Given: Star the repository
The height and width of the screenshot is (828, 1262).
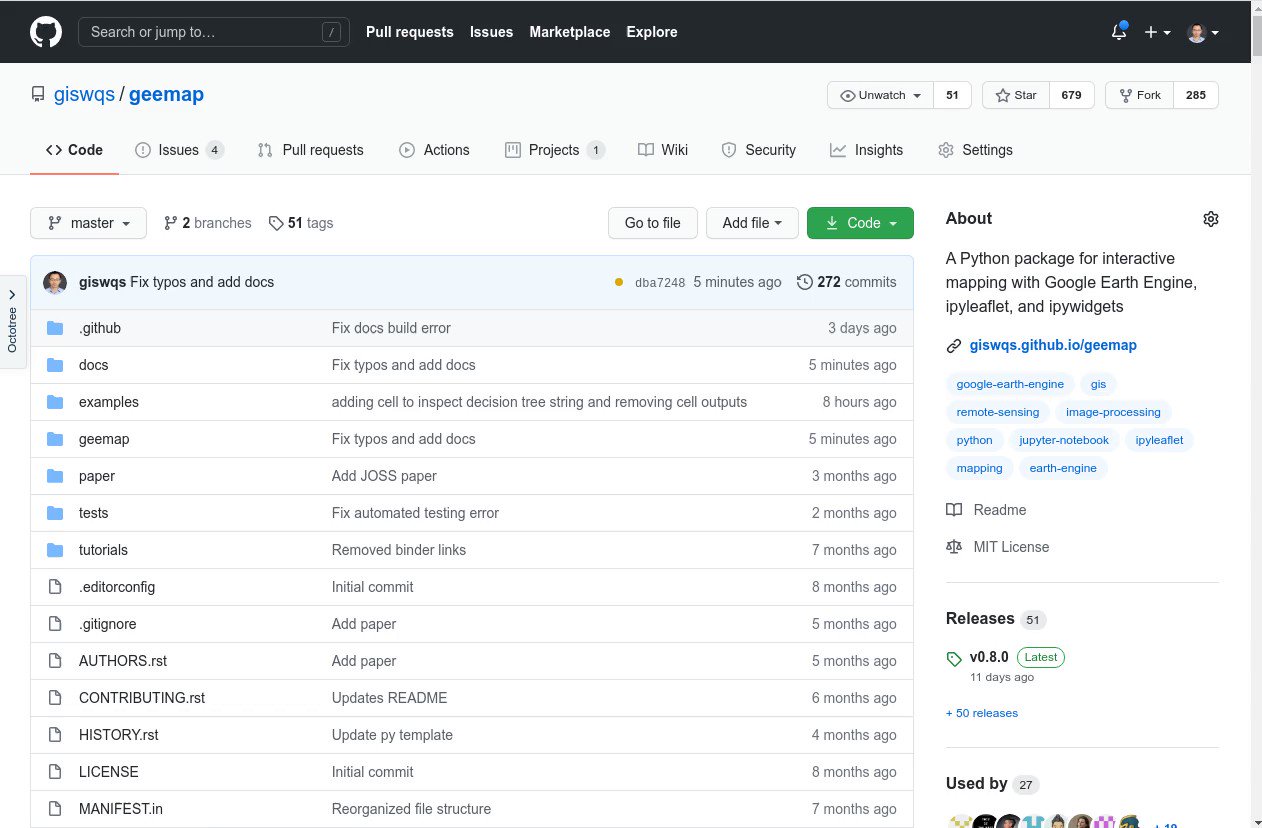Looking at the screenshot, I should 1015,95.
